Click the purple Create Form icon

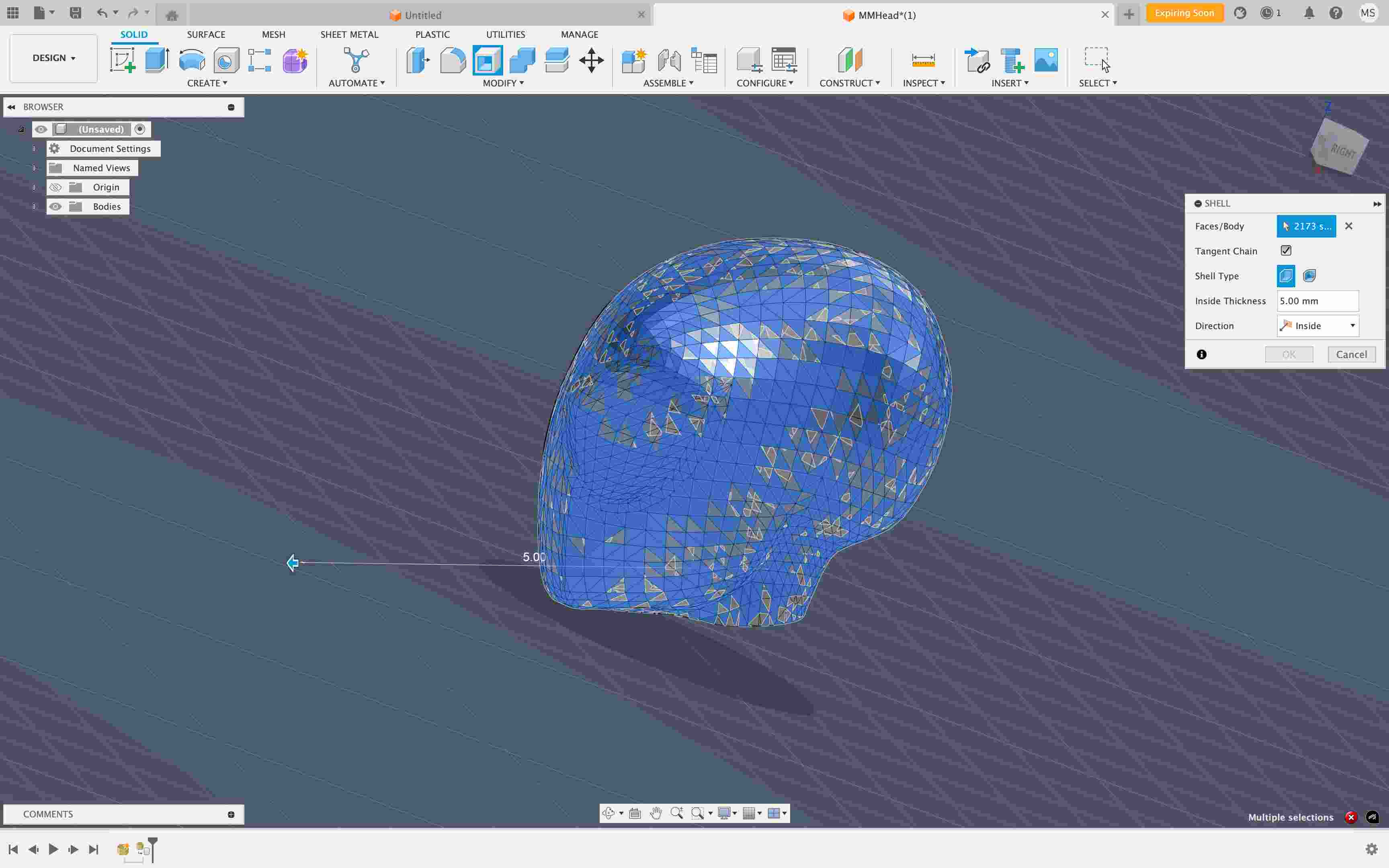(295, 60)
